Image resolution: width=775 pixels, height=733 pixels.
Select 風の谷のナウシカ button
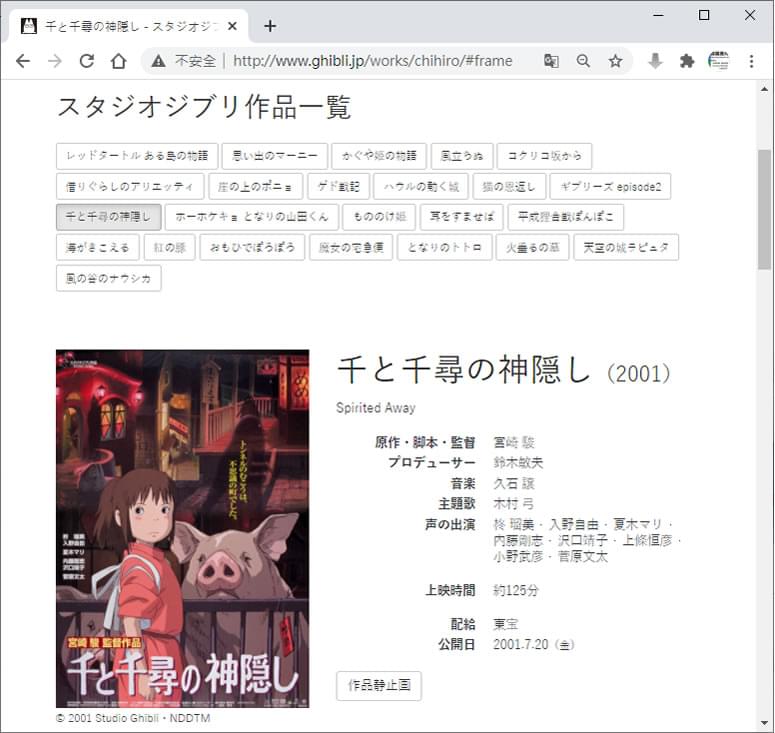[109, 278]
